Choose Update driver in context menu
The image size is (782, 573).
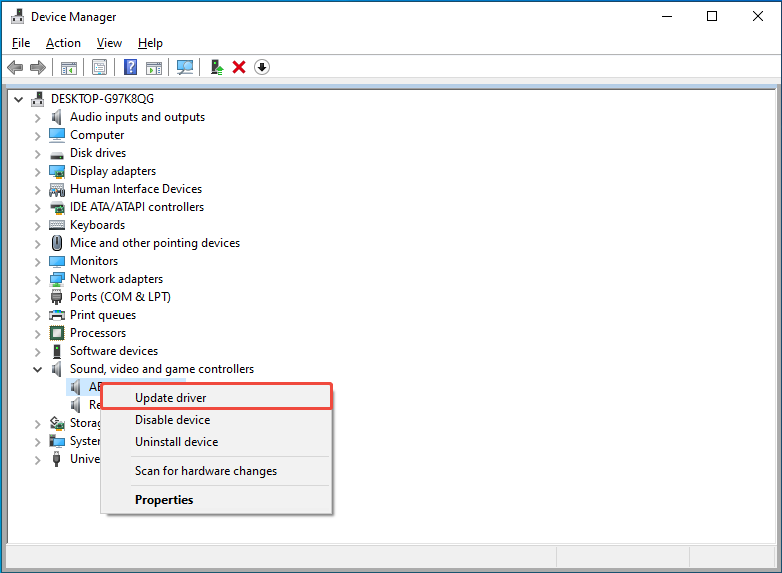pyautogui.click(x=216, y=398)
